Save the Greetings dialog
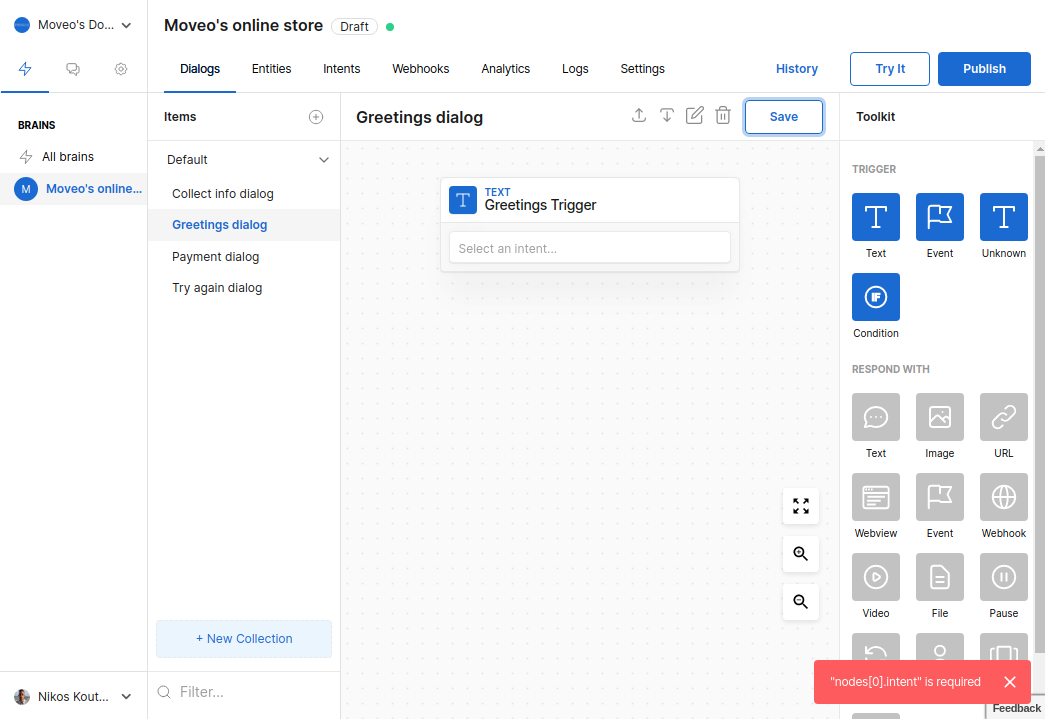This screenshot has width=1045, height=719. [x=784, y=117]
